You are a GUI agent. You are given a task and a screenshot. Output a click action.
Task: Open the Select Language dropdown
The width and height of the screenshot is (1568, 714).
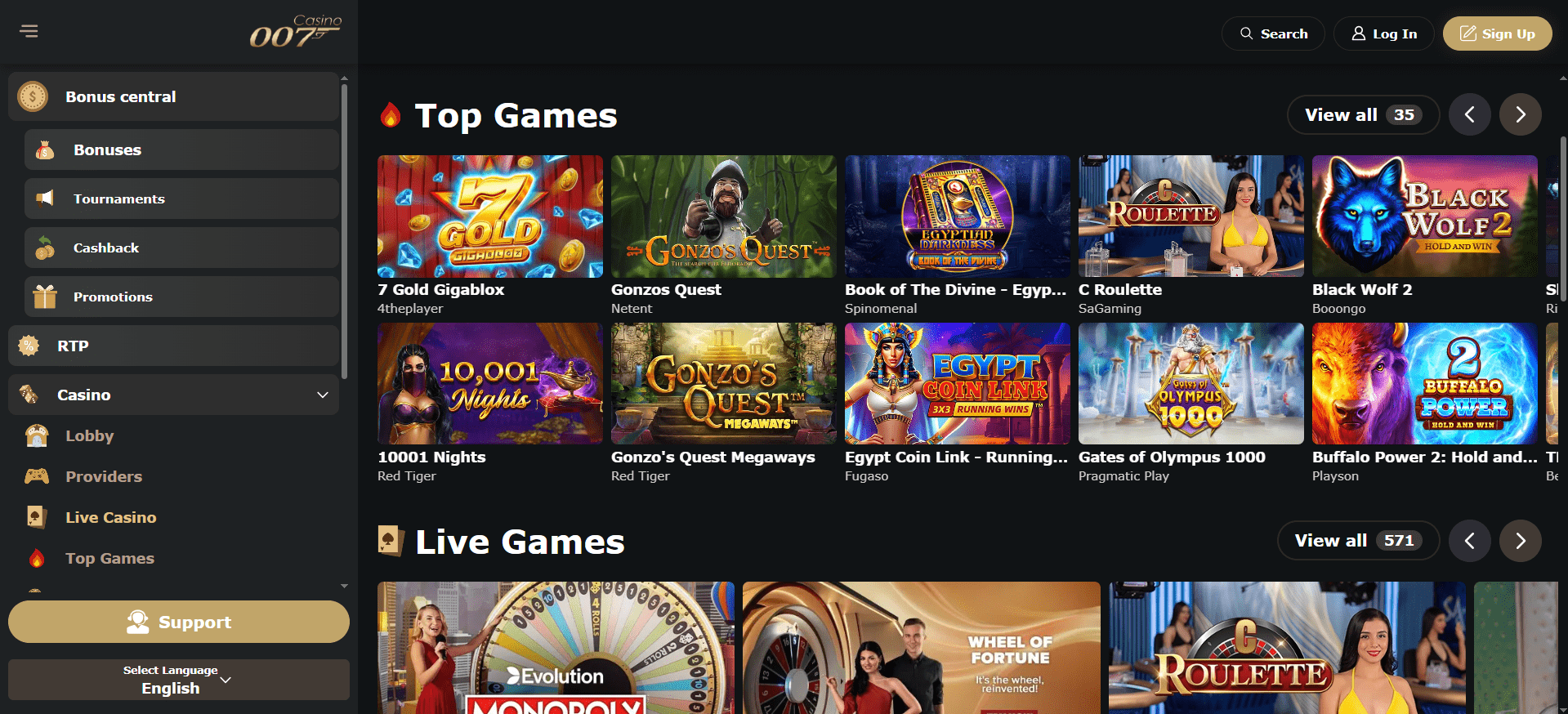(x=179, y=680)
